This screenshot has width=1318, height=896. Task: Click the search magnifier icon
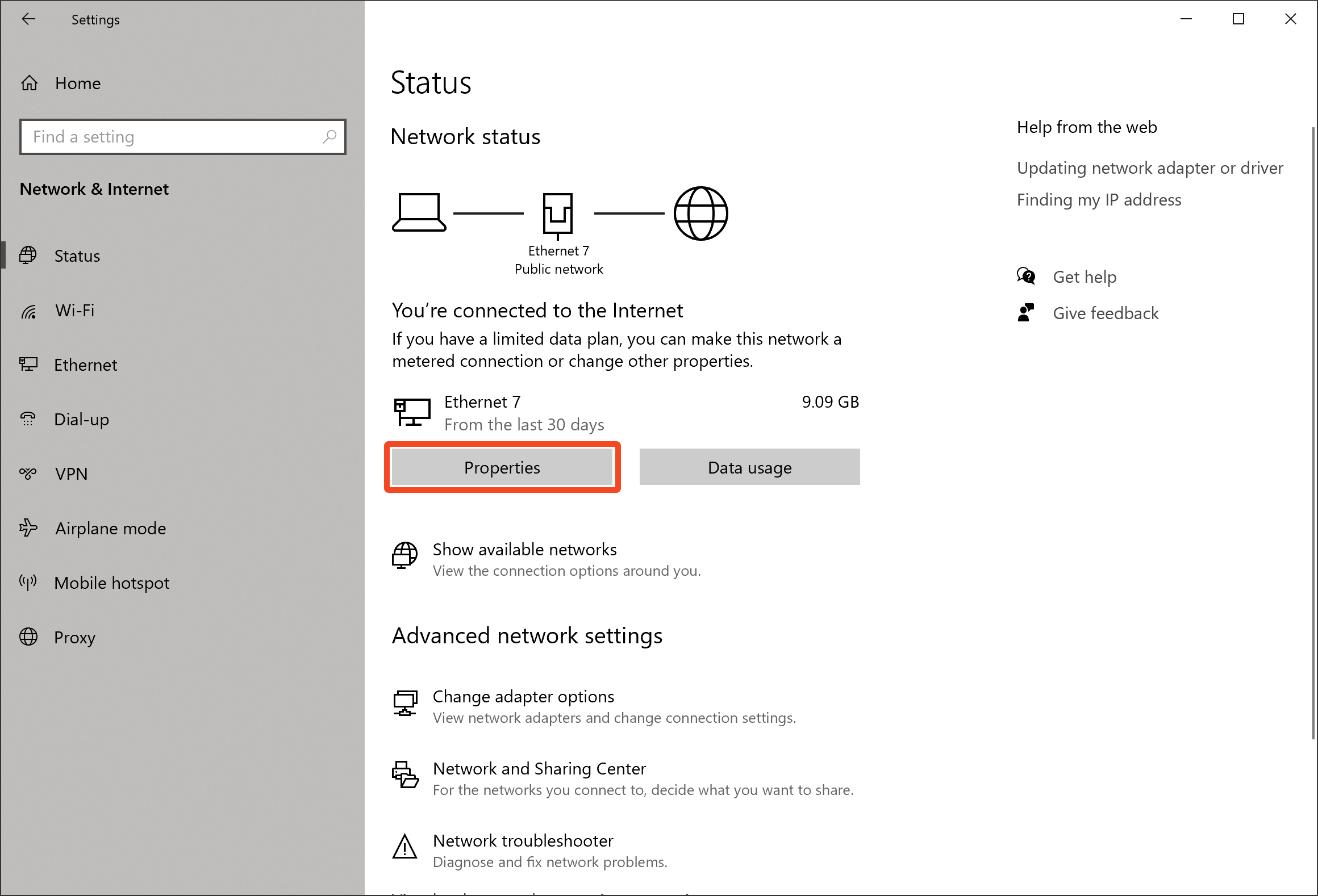point(330,136)
